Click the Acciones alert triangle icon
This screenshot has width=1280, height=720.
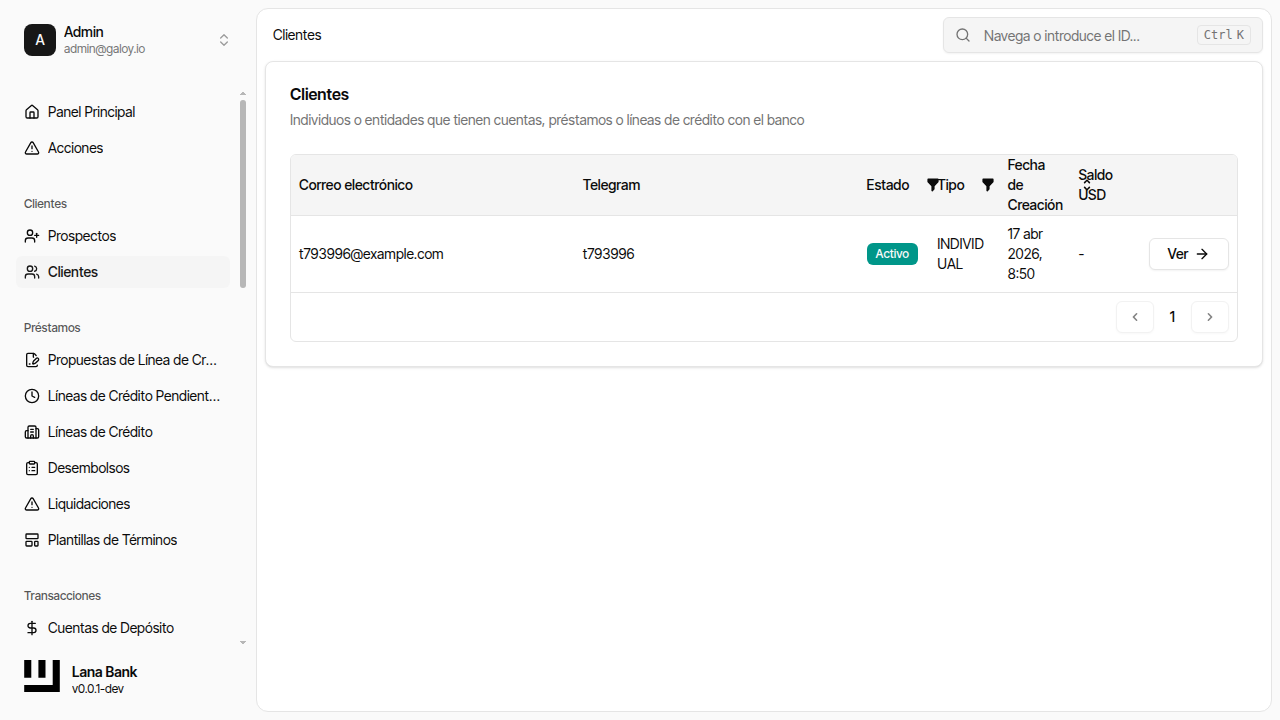tap(31, 147)
